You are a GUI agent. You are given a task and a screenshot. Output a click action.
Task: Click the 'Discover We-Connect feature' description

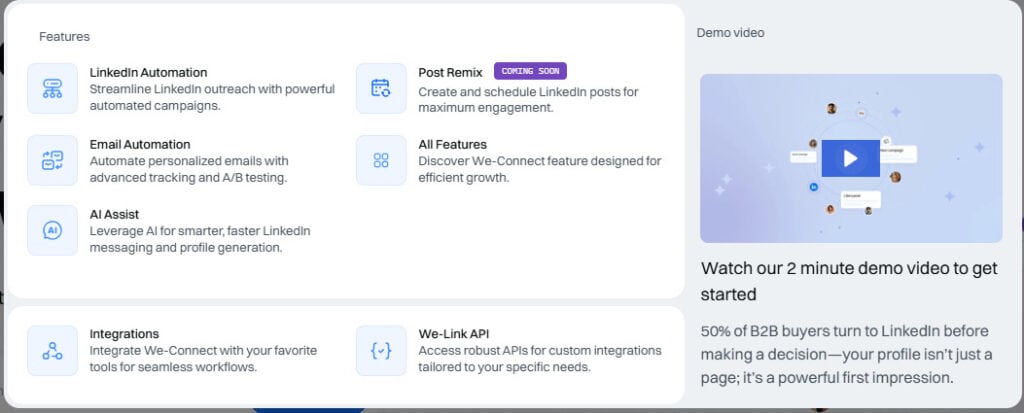tap(539, 169)
